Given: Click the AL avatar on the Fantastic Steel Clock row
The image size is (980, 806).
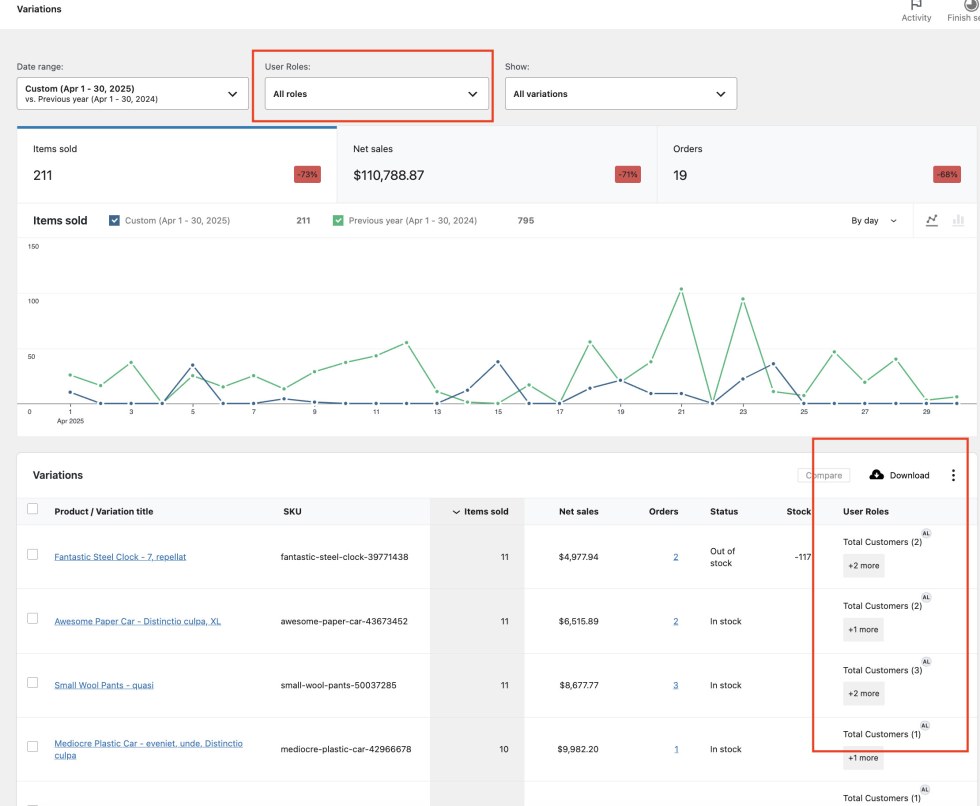Looking at the screenshot, I should pos(926,533).
